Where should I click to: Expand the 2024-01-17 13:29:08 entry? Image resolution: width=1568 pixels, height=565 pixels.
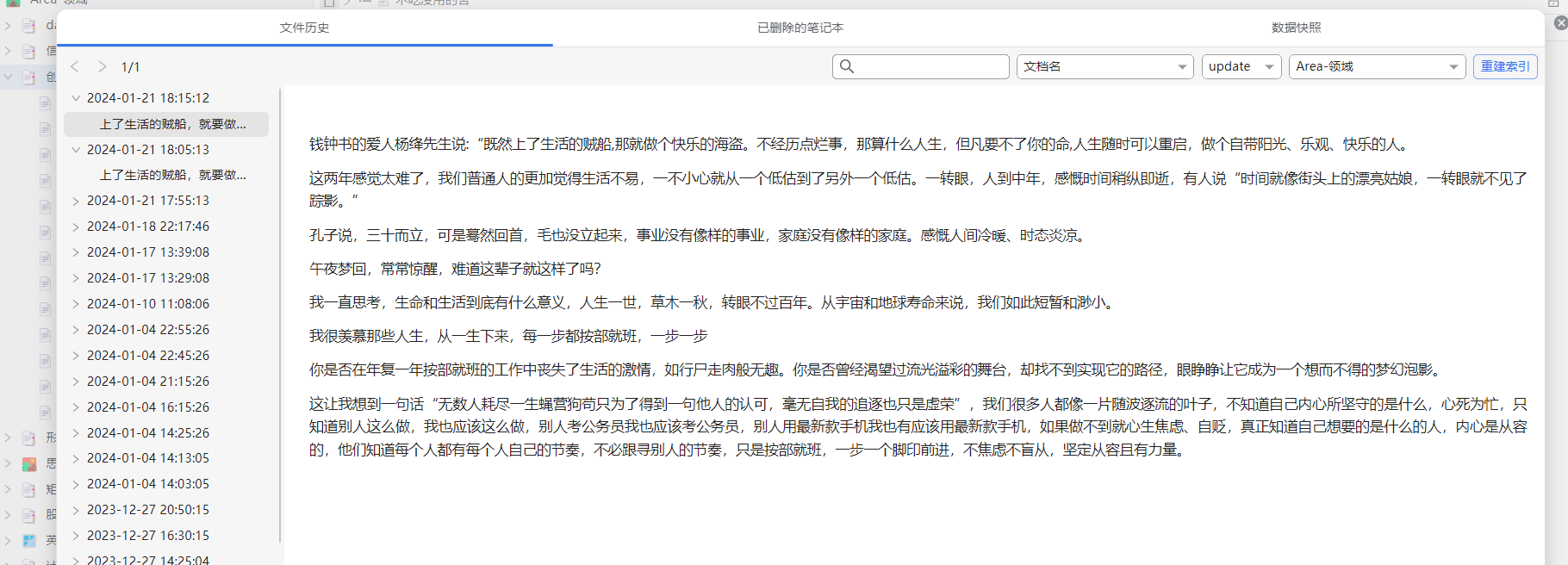pos(76,278)
